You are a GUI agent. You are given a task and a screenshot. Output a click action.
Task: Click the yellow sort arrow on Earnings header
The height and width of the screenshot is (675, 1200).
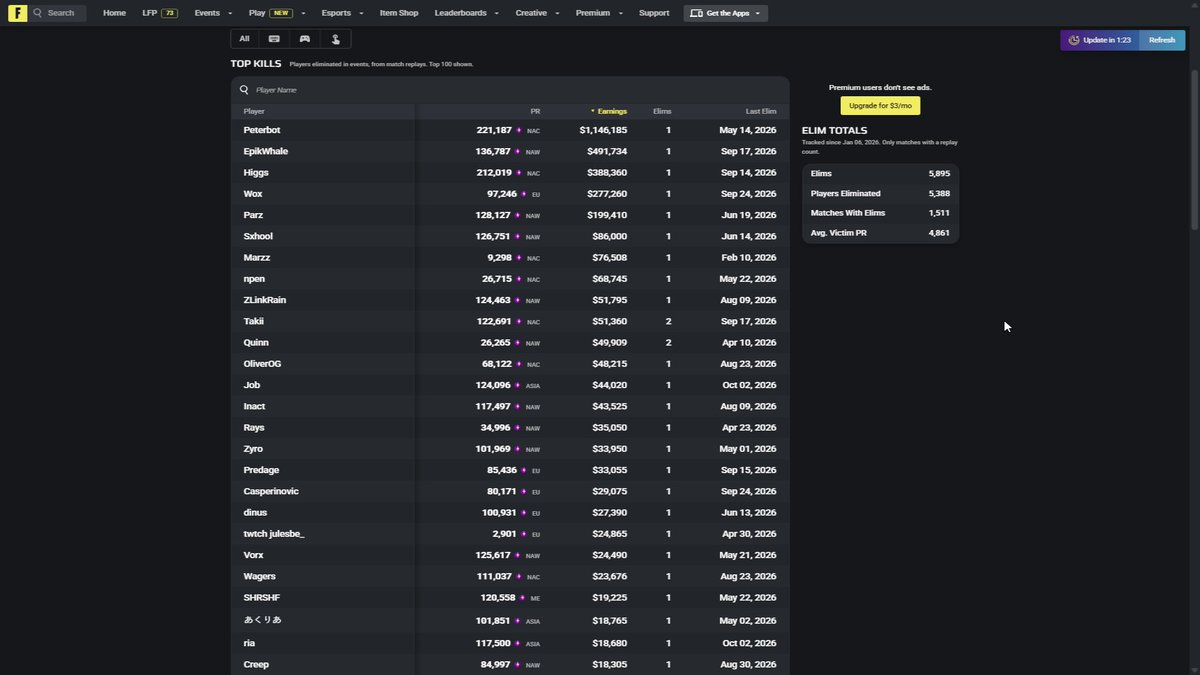click(592, 111)
